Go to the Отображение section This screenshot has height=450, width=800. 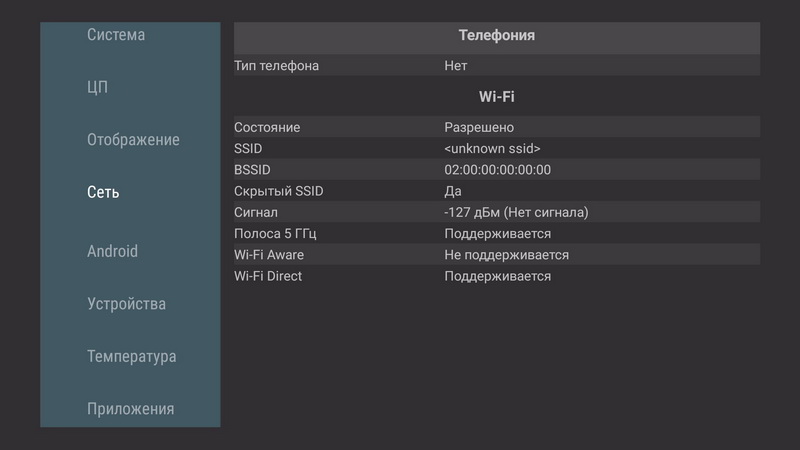tap(133, 140)
